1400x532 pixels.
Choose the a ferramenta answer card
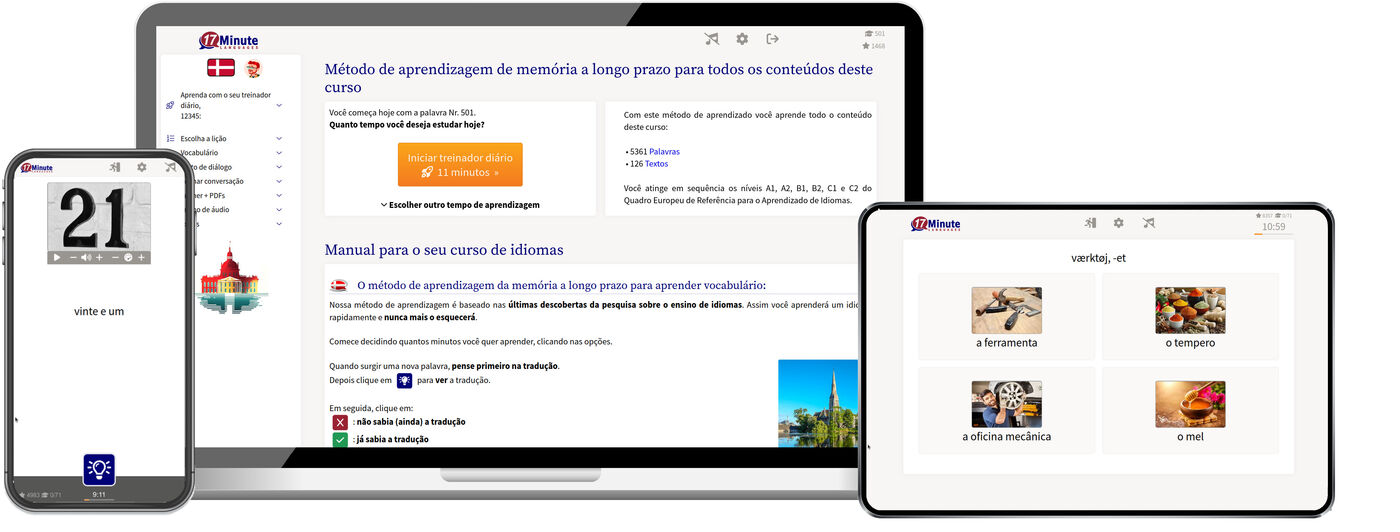[1006, 316]
